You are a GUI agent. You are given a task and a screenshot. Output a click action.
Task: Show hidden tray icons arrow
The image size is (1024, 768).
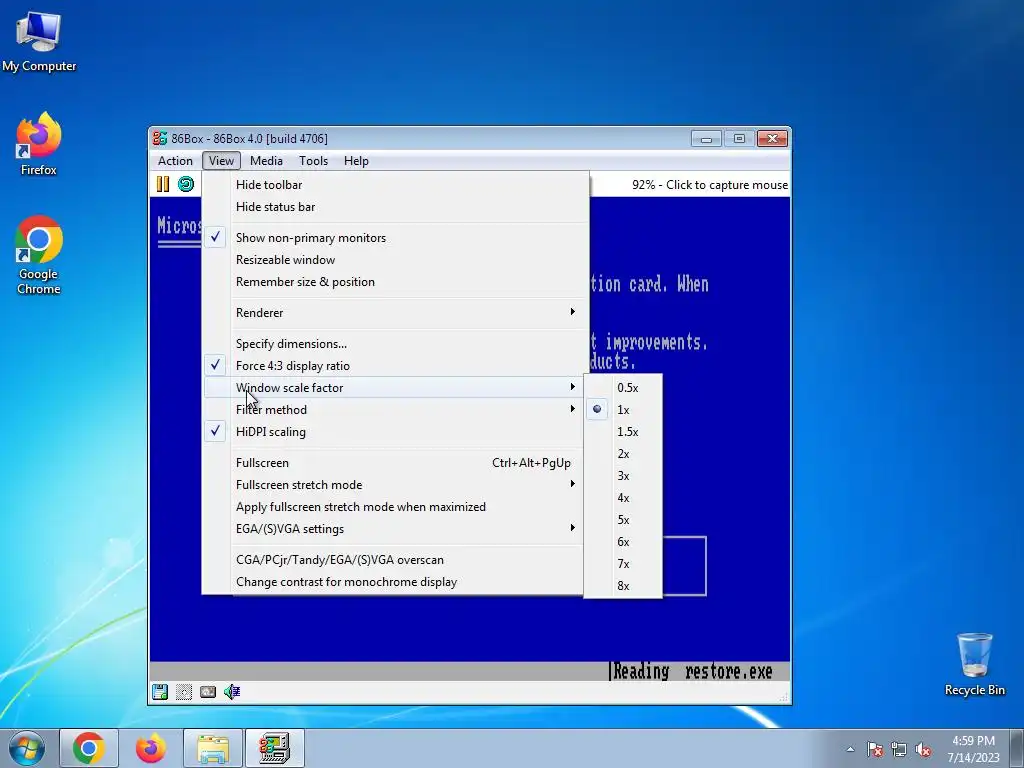850,749
